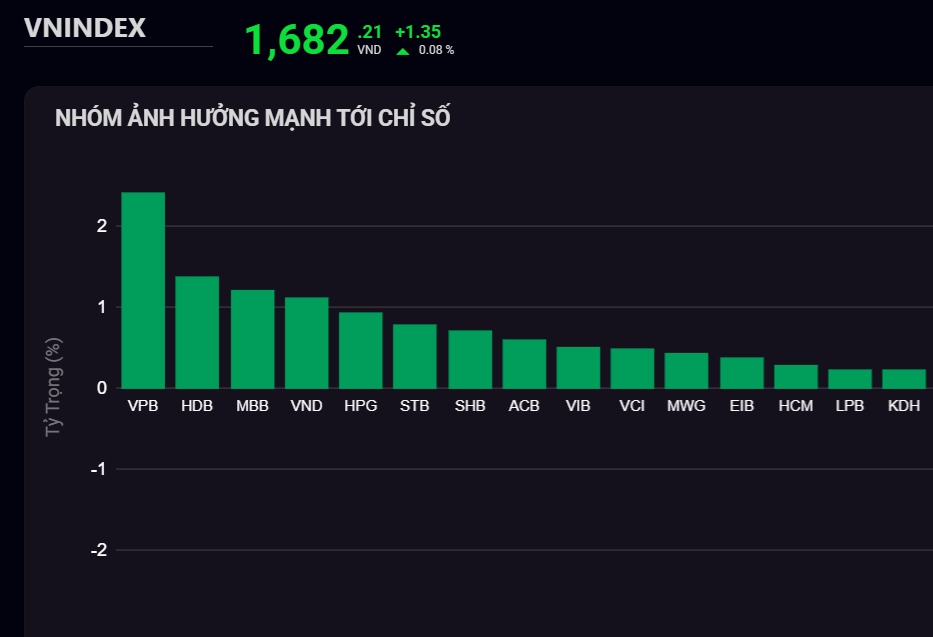933x637 pixels.
Task: Click the VCI ticker label below the axis
Action: (632, 406)
